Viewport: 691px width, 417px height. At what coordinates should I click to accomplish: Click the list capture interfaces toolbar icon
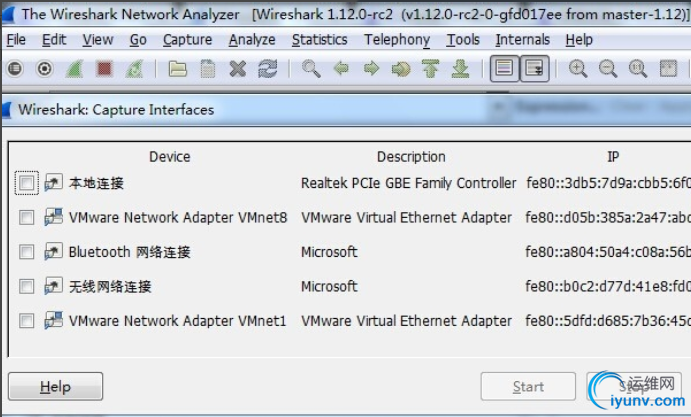tap(15, 69)
